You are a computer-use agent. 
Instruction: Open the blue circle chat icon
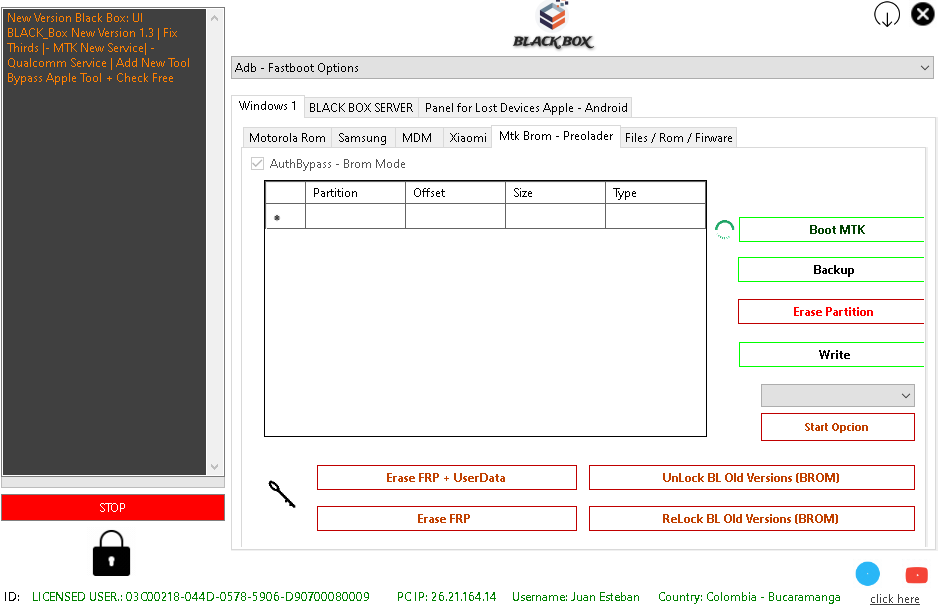pyautogui.click(x=867, y=574)
